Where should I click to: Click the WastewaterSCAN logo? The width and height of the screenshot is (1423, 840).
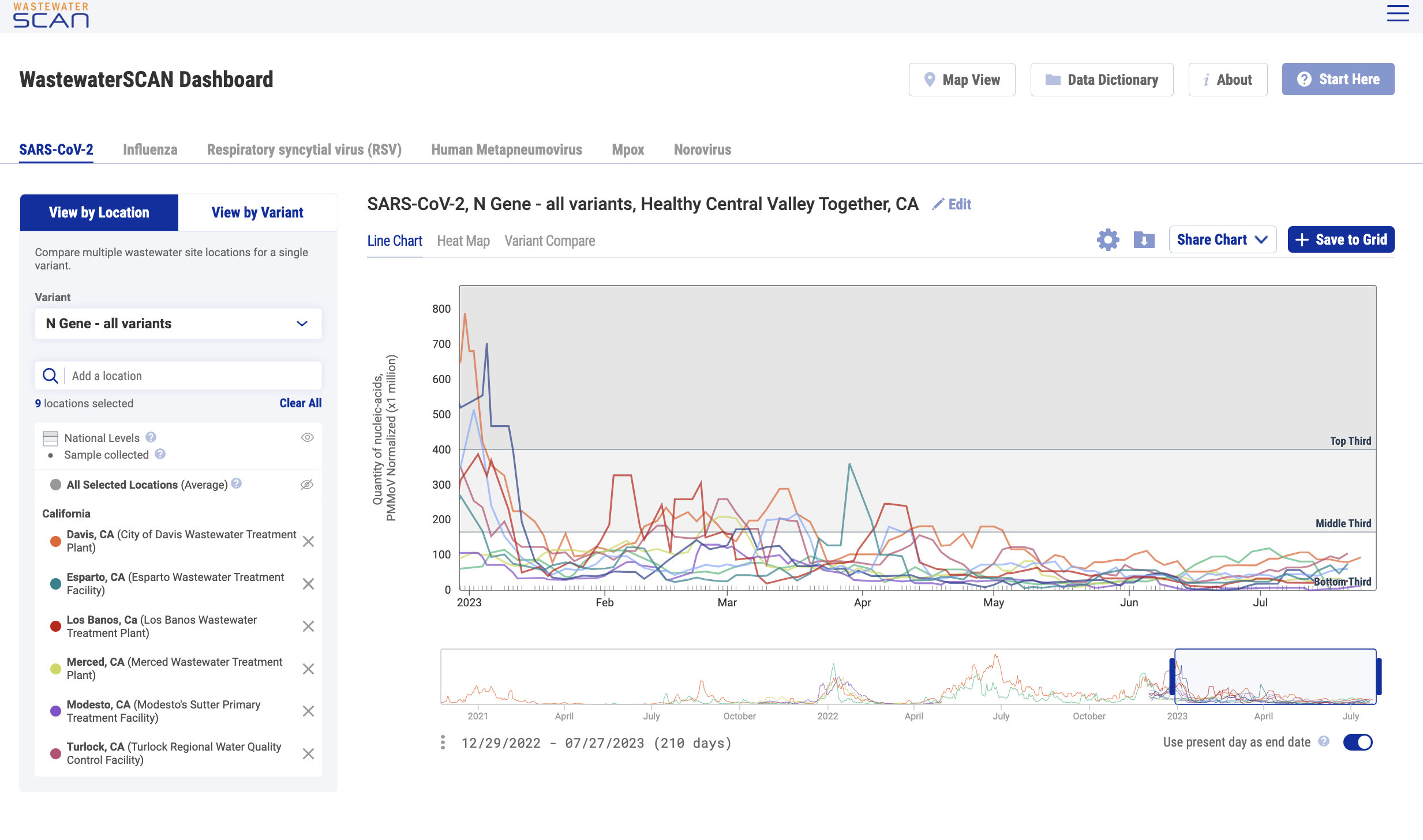[x=51, y=15]
